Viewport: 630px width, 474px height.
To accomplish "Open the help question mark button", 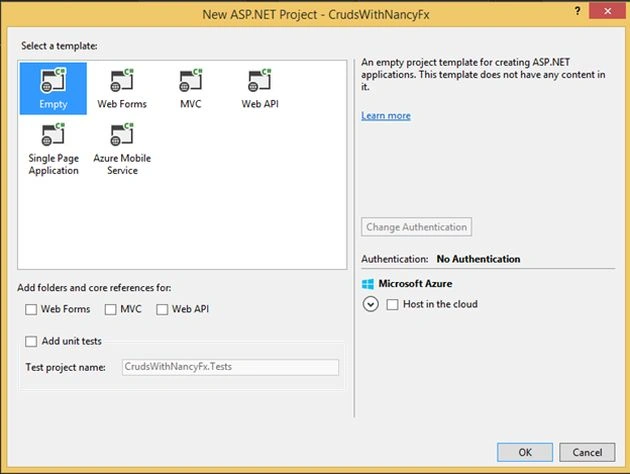I will coord(577,11).
